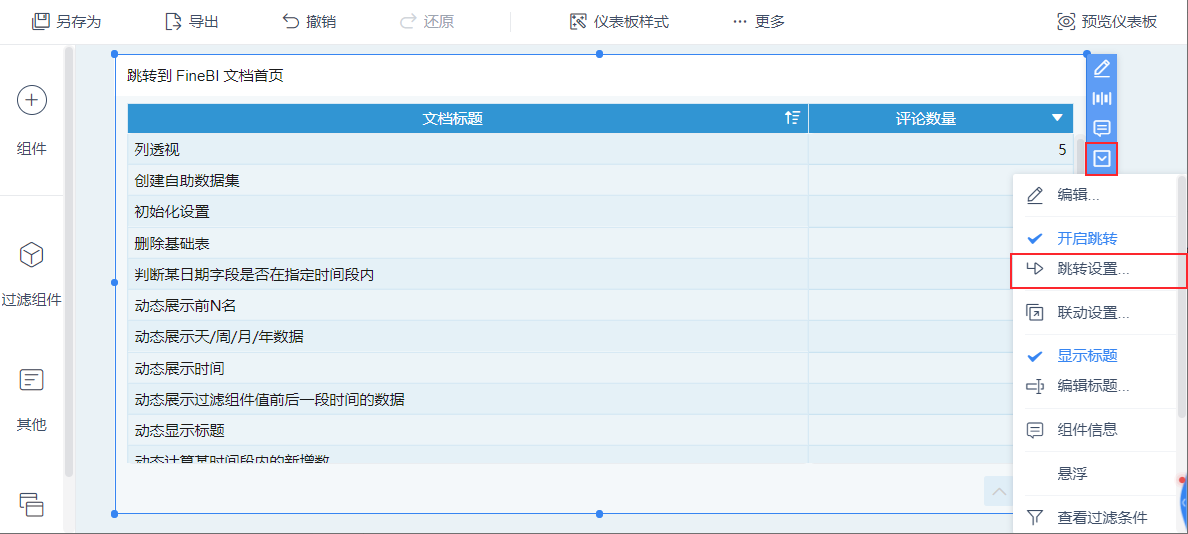The image size is (1188, 534).
Task: Click the barcode-style icon on component toolbar
Action: click(x=1102, y=98)
